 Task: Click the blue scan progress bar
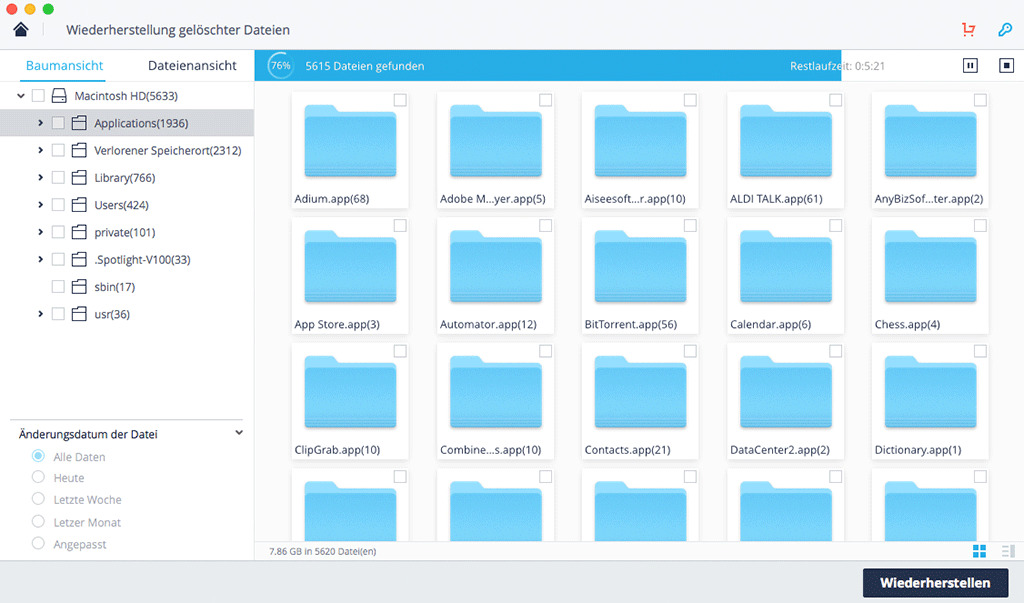click(x=548, y=65)
